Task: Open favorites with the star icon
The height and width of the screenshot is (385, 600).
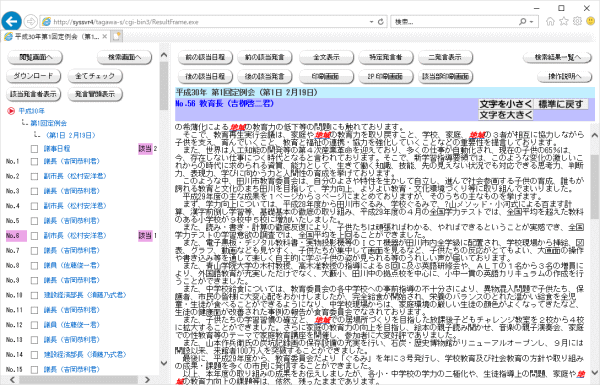Action: click(563, 21)
